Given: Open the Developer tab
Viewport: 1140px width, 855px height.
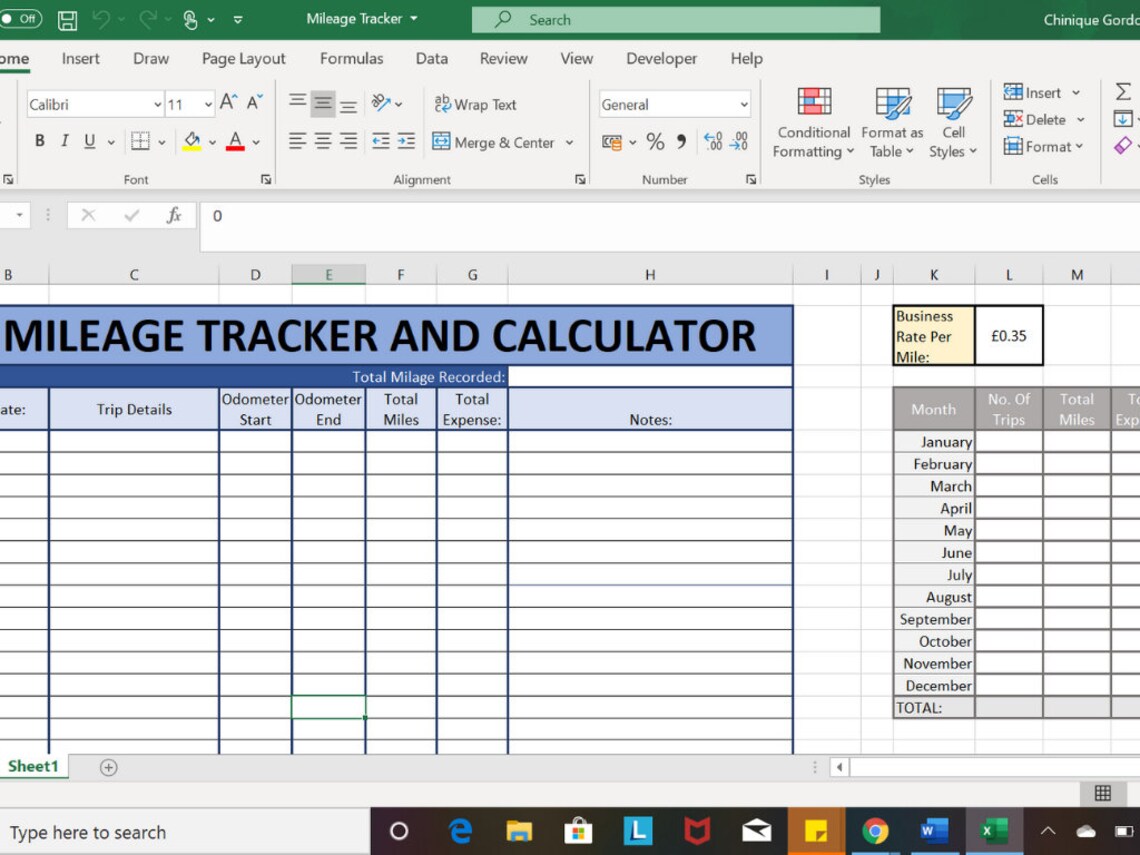Looking at the screenshot, I should [x=661, y=59].
